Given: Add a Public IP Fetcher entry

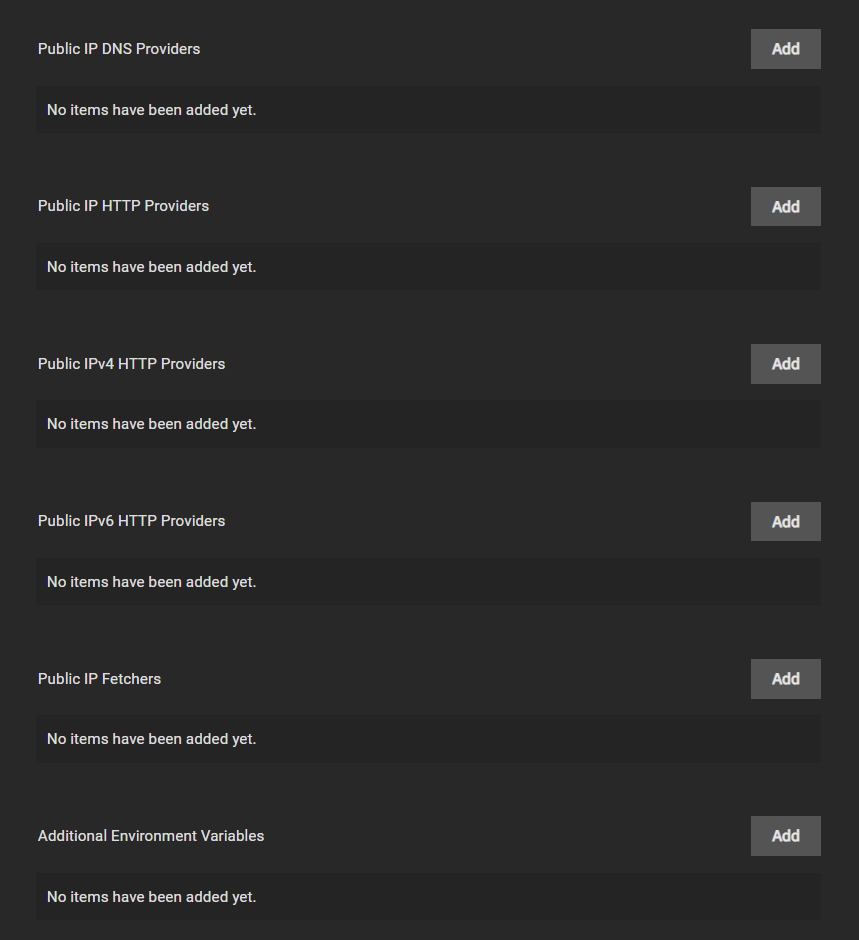Looking at the screenshot, I should tap(785, 679).
